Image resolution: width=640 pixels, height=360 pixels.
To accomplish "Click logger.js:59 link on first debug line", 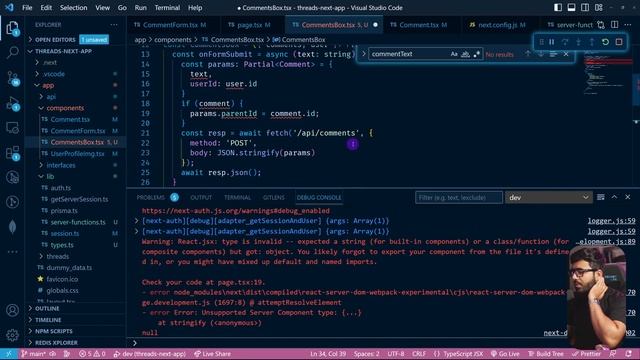I will pyautogui.click(x=611, y=221).
